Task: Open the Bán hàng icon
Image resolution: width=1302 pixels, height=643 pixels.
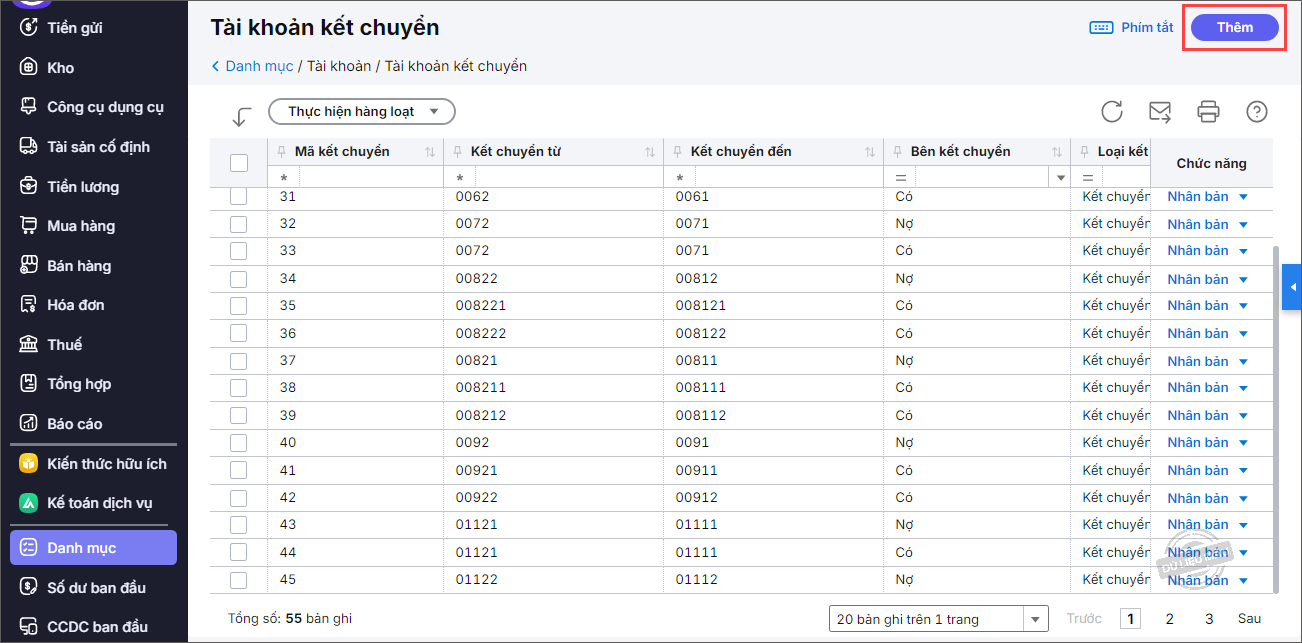Action: pos(29,265)
